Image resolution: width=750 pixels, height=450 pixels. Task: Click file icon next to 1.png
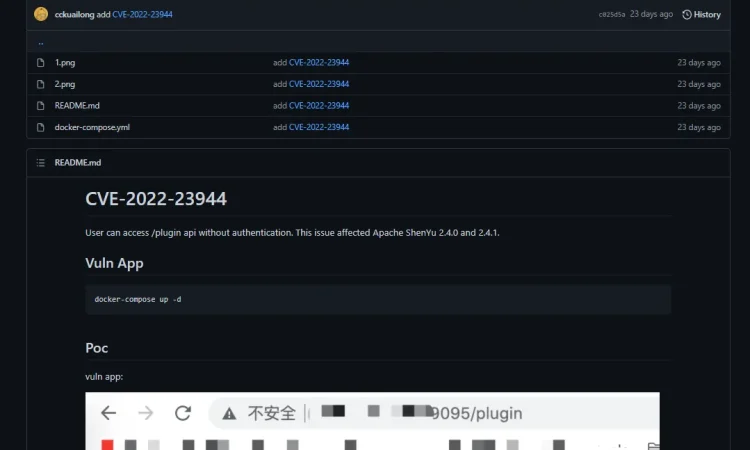(41, 63)
